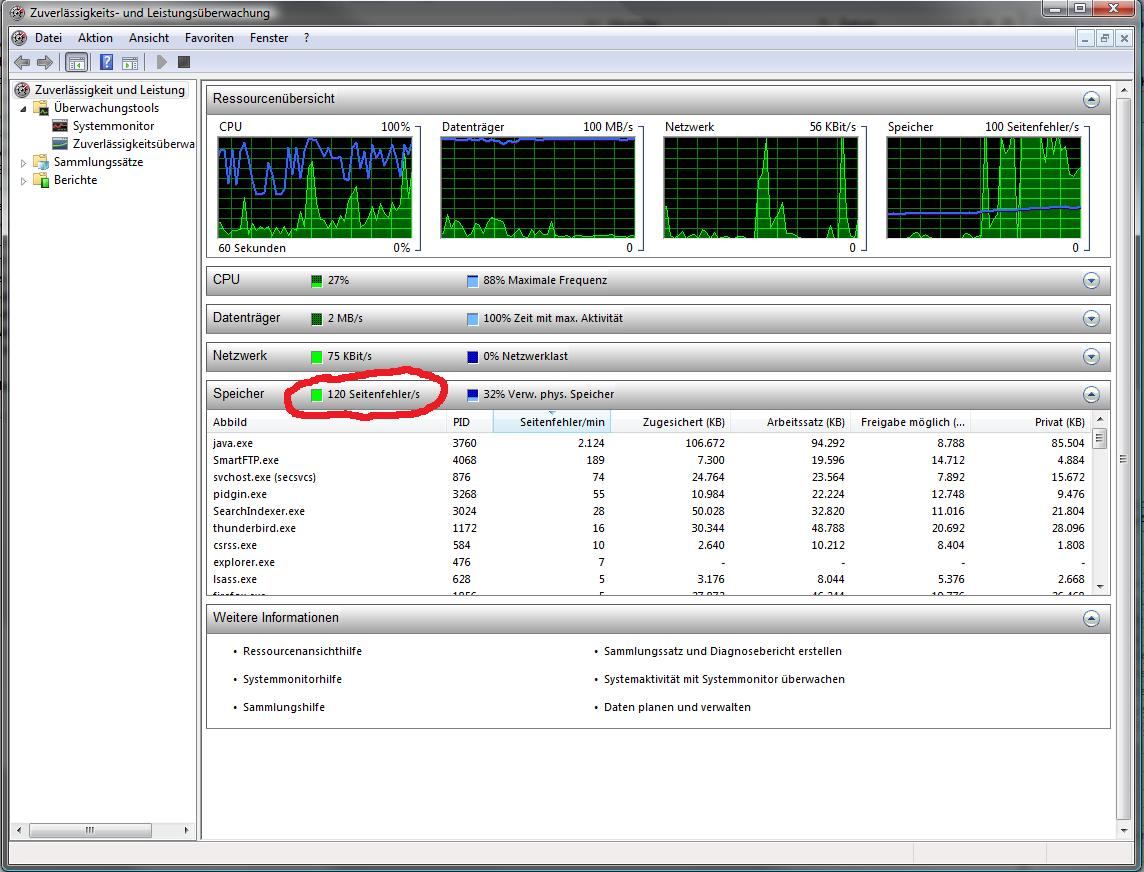
Task: Click the blue swatch beside 88% Maximale Frequenz
Action: pos(473,281)
